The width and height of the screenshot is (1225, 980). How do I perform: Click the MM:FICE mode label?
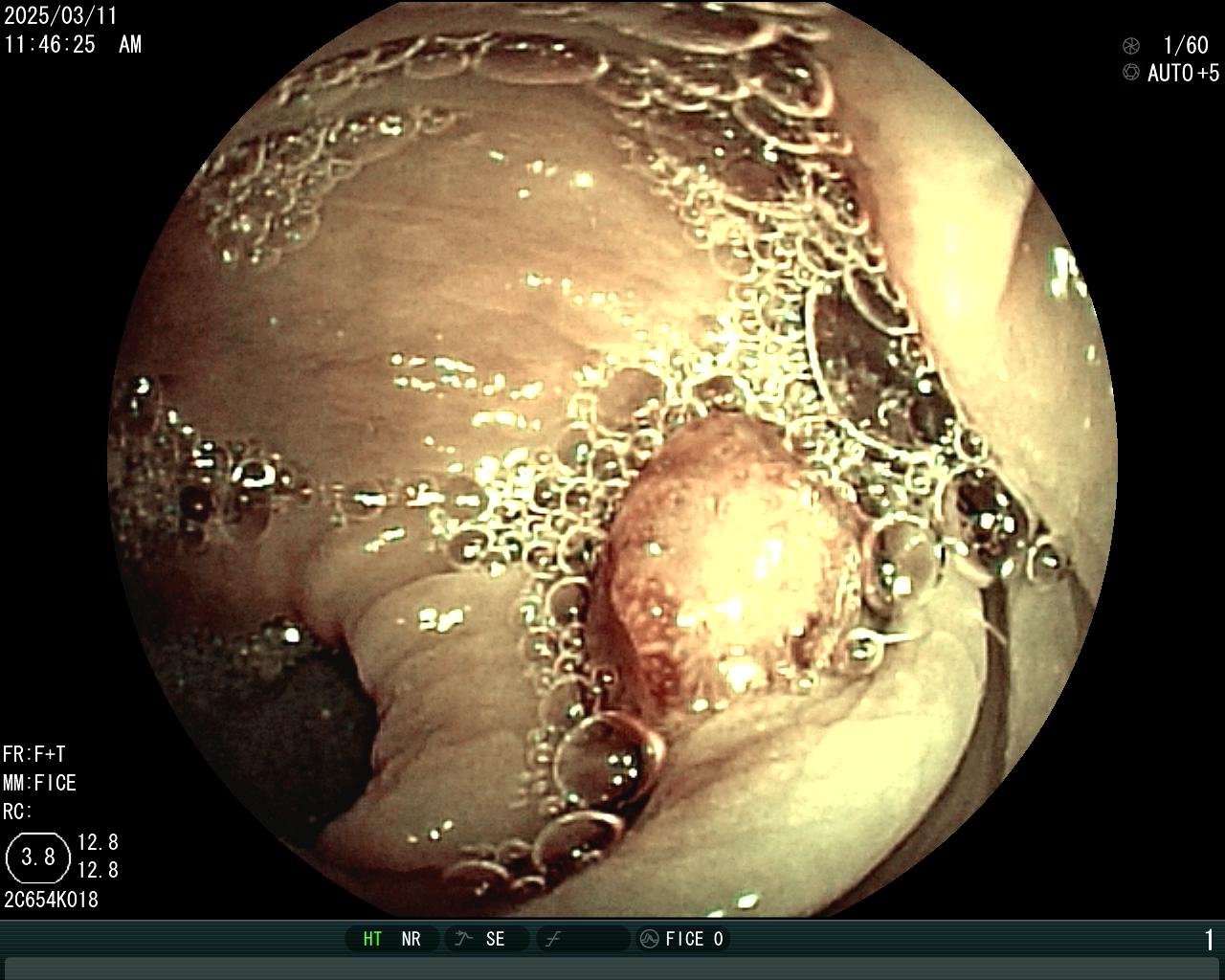pos(39,783)
